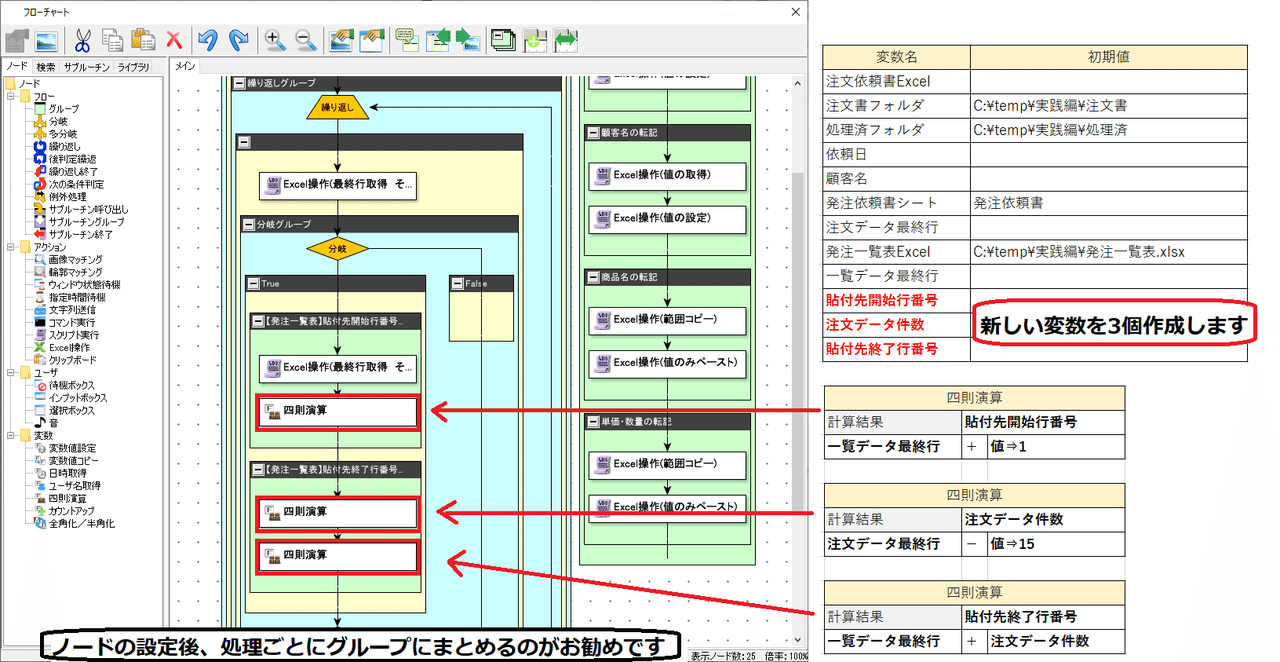This screenshot has width=1280, height=662.
Task: Click the blue redo arrow icon
Action: [x=238, y=40]
